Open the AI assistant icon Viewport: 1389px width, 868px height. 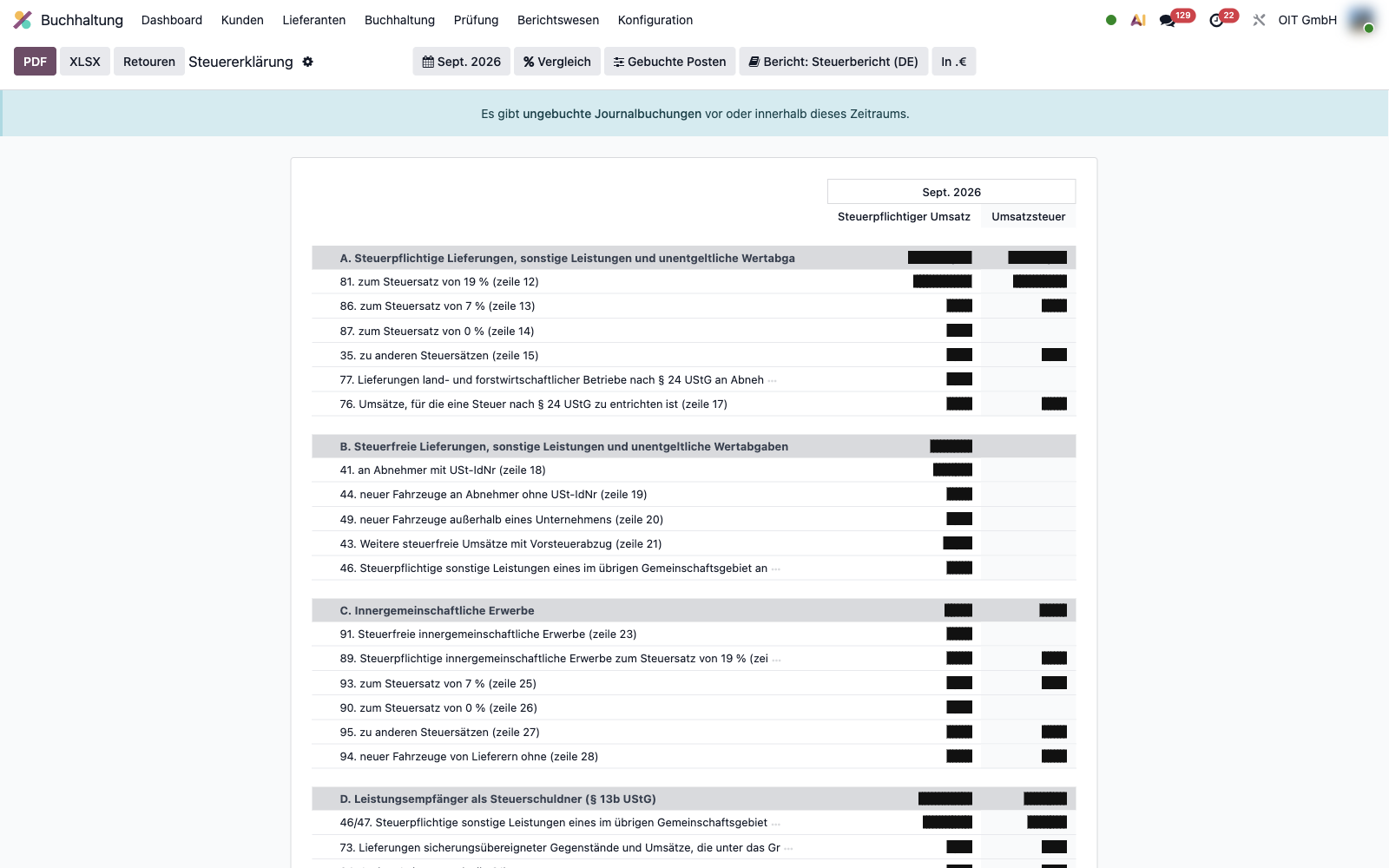tap(1138, 20)
